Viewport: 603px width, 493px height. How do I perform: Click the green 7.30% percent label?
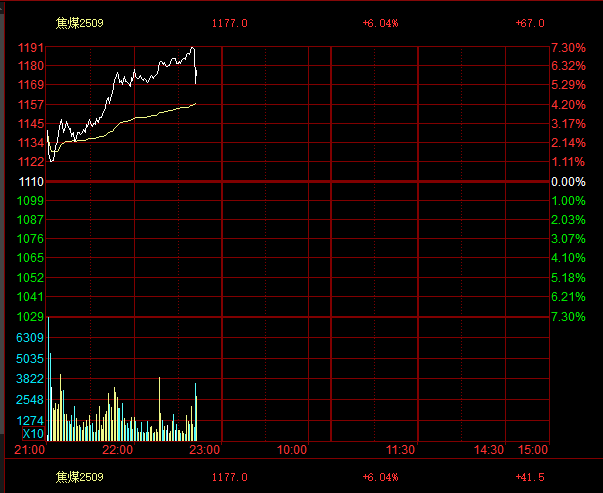pyautogui.click(x=568, y=317)
